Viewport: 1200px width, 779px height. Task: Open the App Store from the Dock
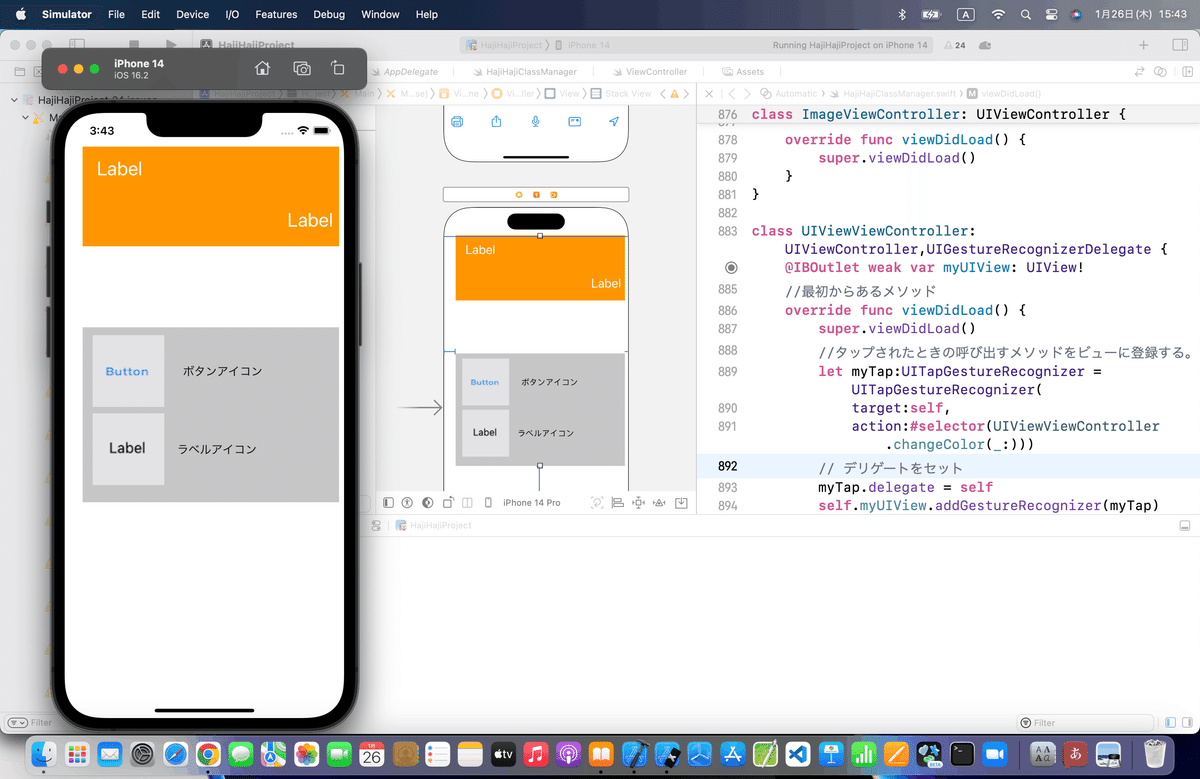(731, 754)
